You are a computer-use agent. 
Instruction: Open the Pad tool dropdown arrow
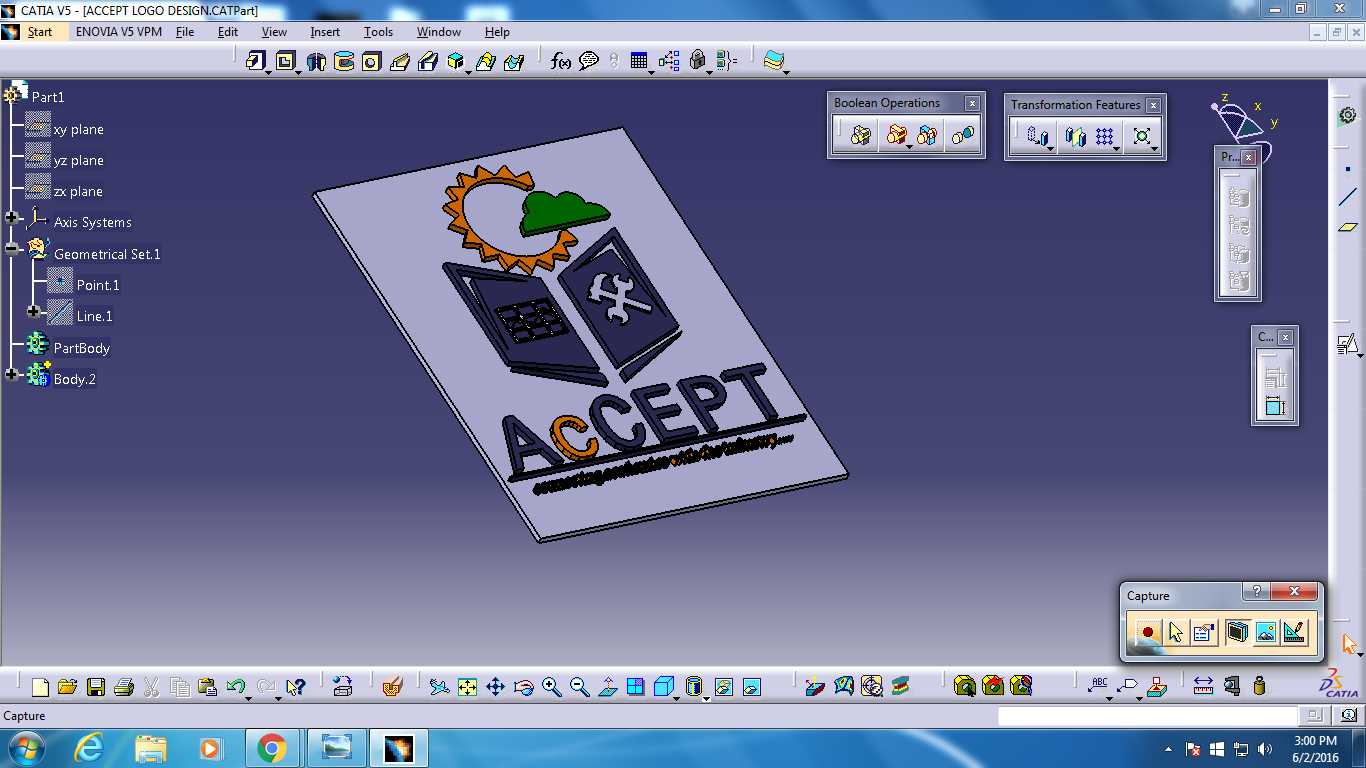[x=269, y=71]
